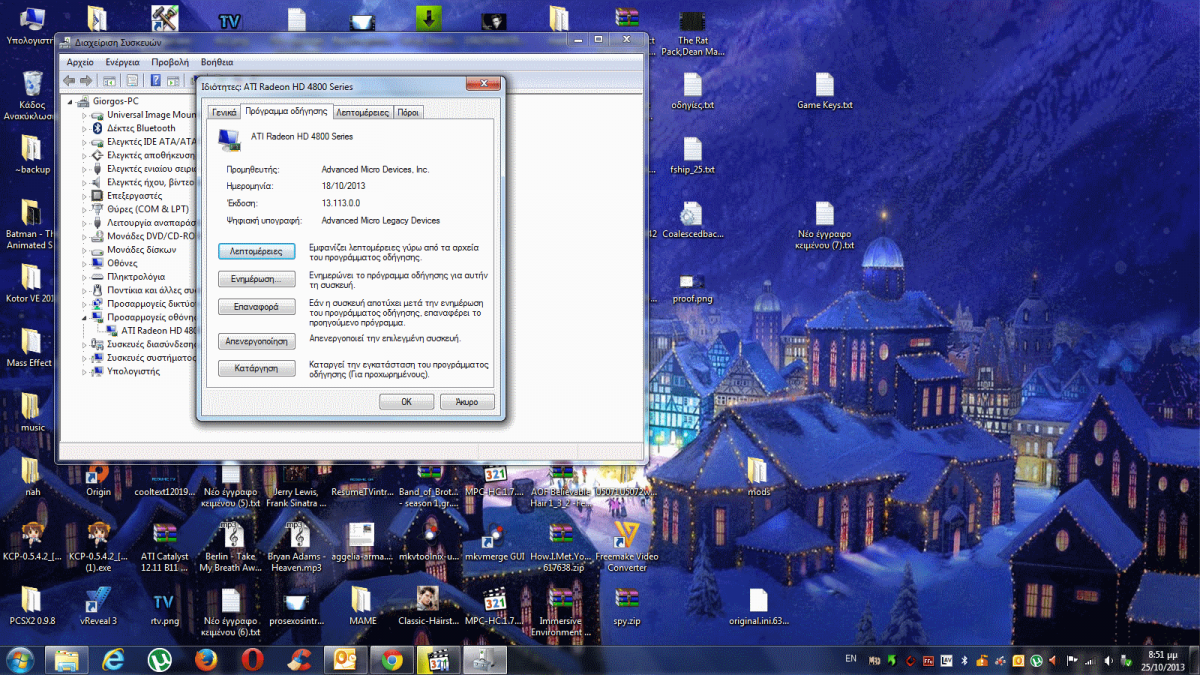Select Universal Image Mounter tree item
This screenshot has width=1200, height=675.
143,115
